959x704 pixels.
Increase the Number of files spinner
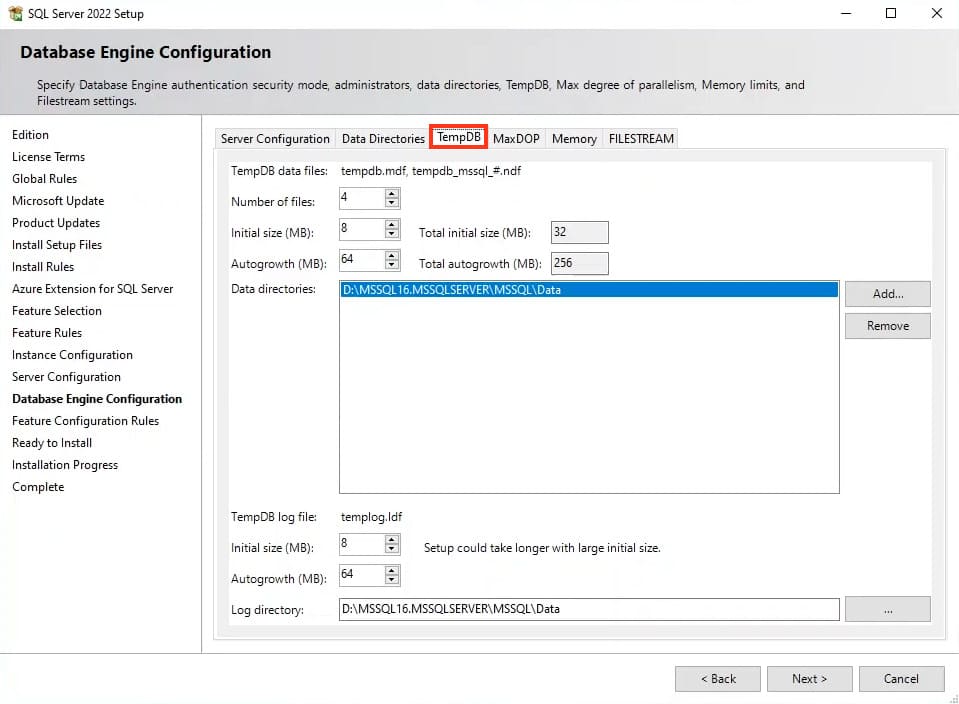[x=392, y=193]
